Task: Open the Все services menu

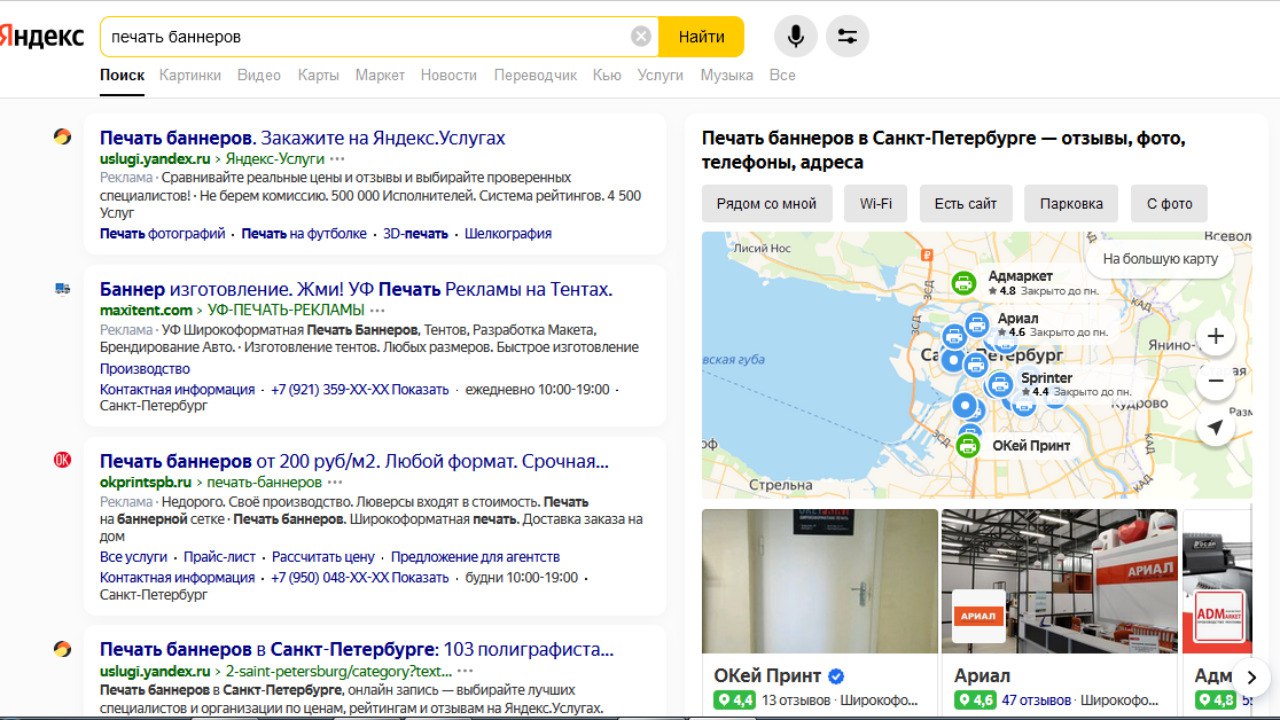Action: (x=782, y=75)
